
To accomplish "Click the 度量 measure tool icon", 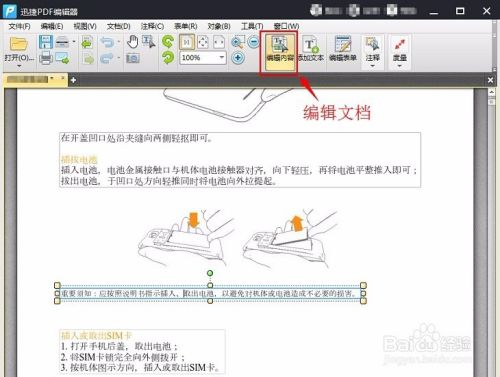I will 399,45.
